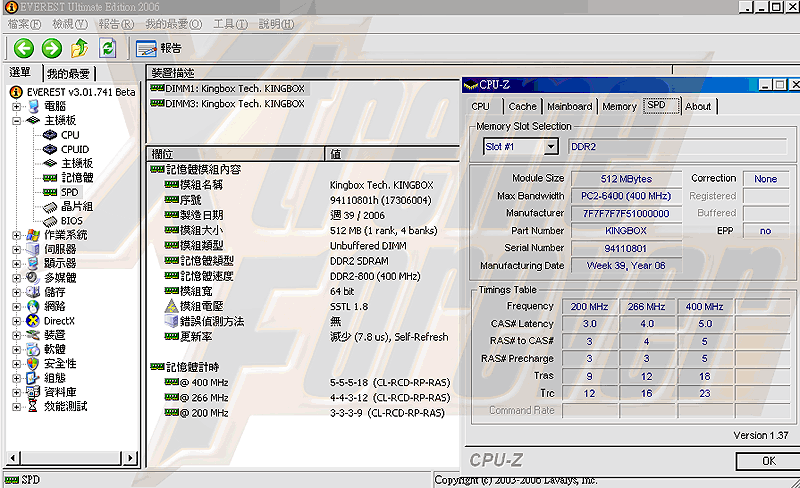Viewport: 800px width, 488px height.
Task: Click the 值 column header
Action: (393, 154)
